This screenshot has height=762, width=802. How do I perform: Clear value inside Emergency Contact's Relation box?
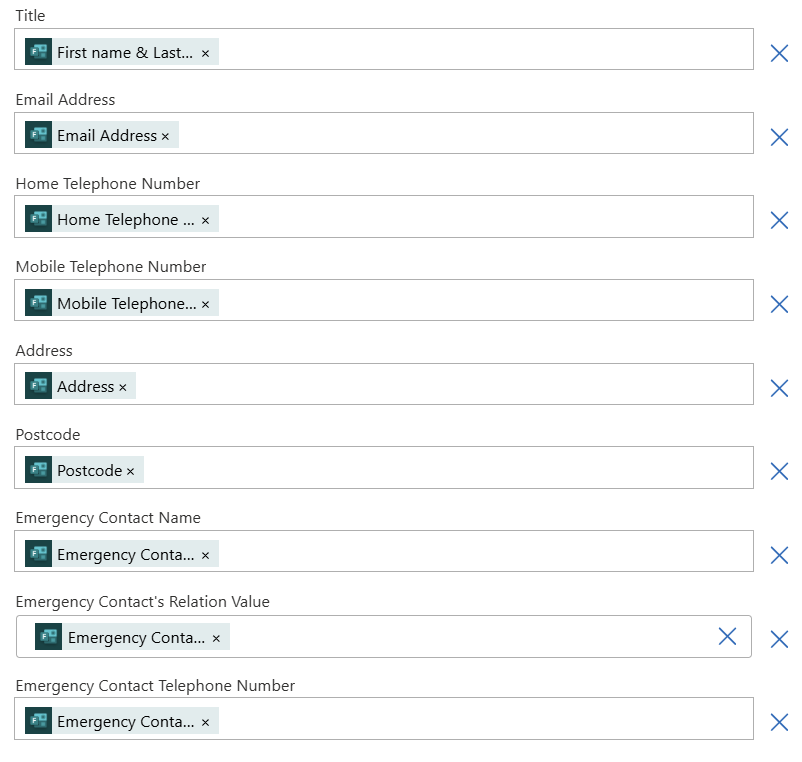[727, 637]
